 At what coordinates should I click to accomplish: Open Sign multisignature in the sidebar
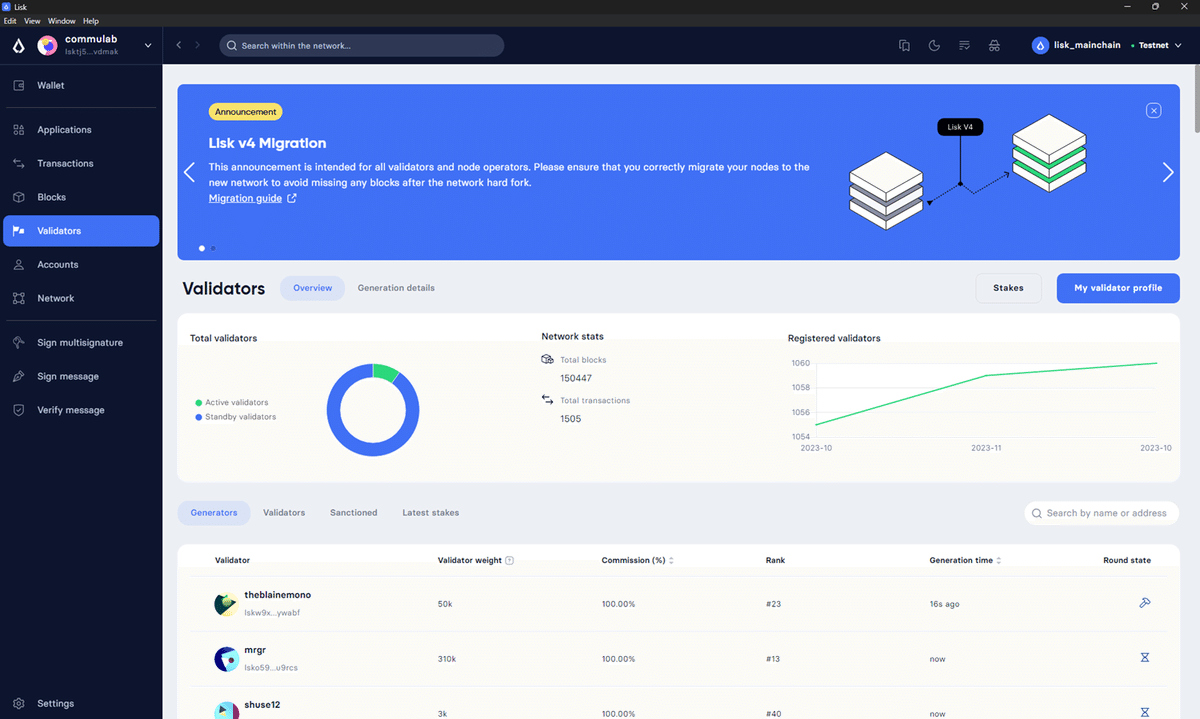pos(81,342)
